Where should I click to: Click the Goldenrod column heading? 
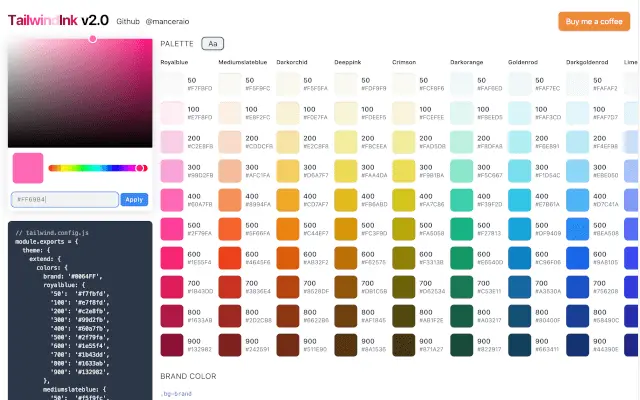[523, 62]
